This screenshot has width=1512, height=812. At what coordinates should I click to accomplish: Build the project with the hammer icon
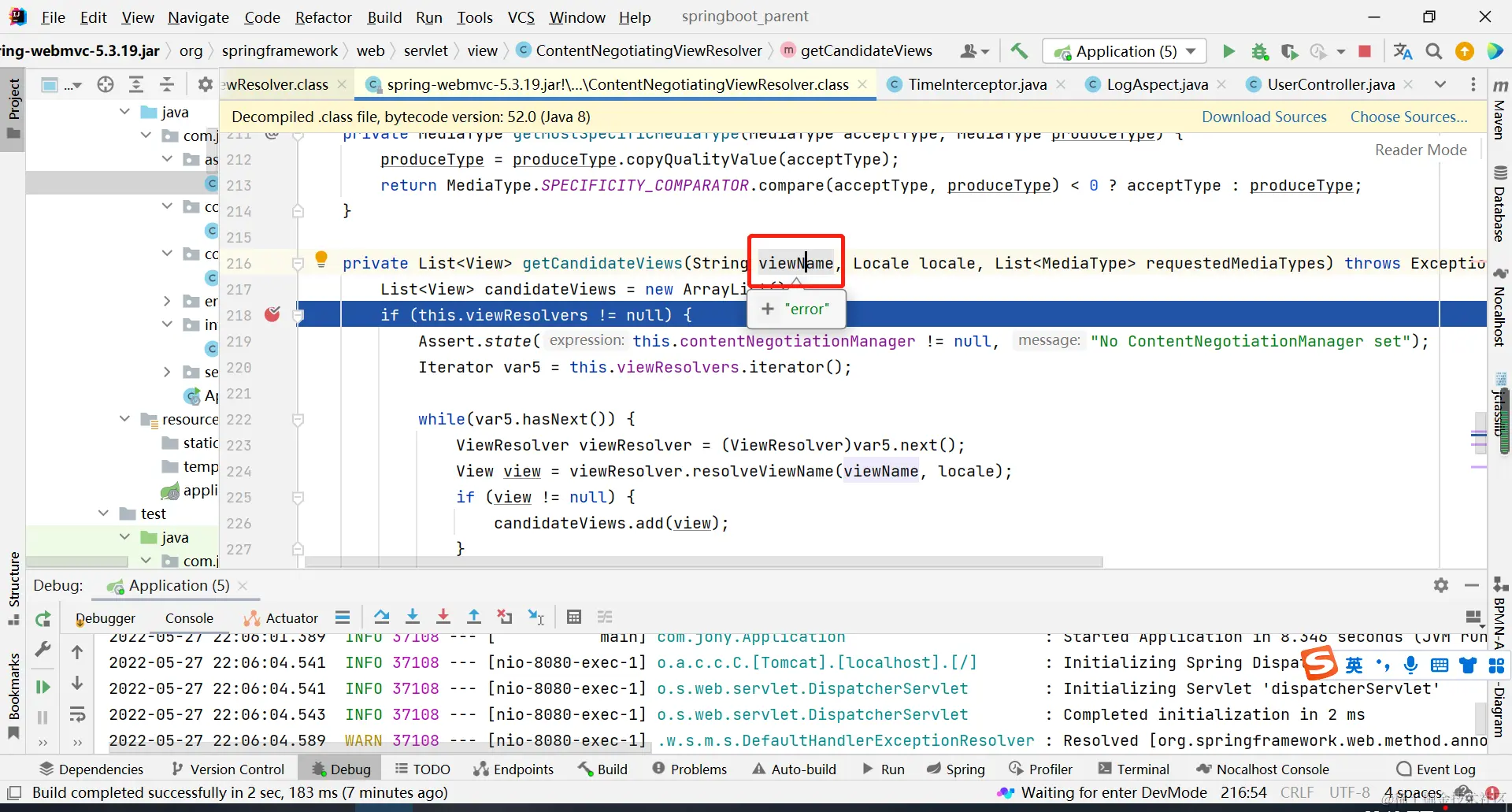pos(1019,51)
